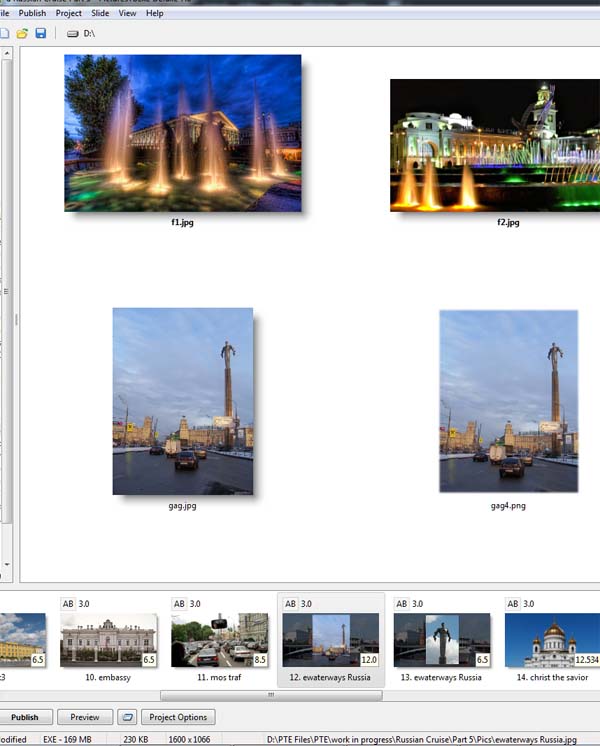Click the AB transition icon on slide 14

(x=512, y=604)
